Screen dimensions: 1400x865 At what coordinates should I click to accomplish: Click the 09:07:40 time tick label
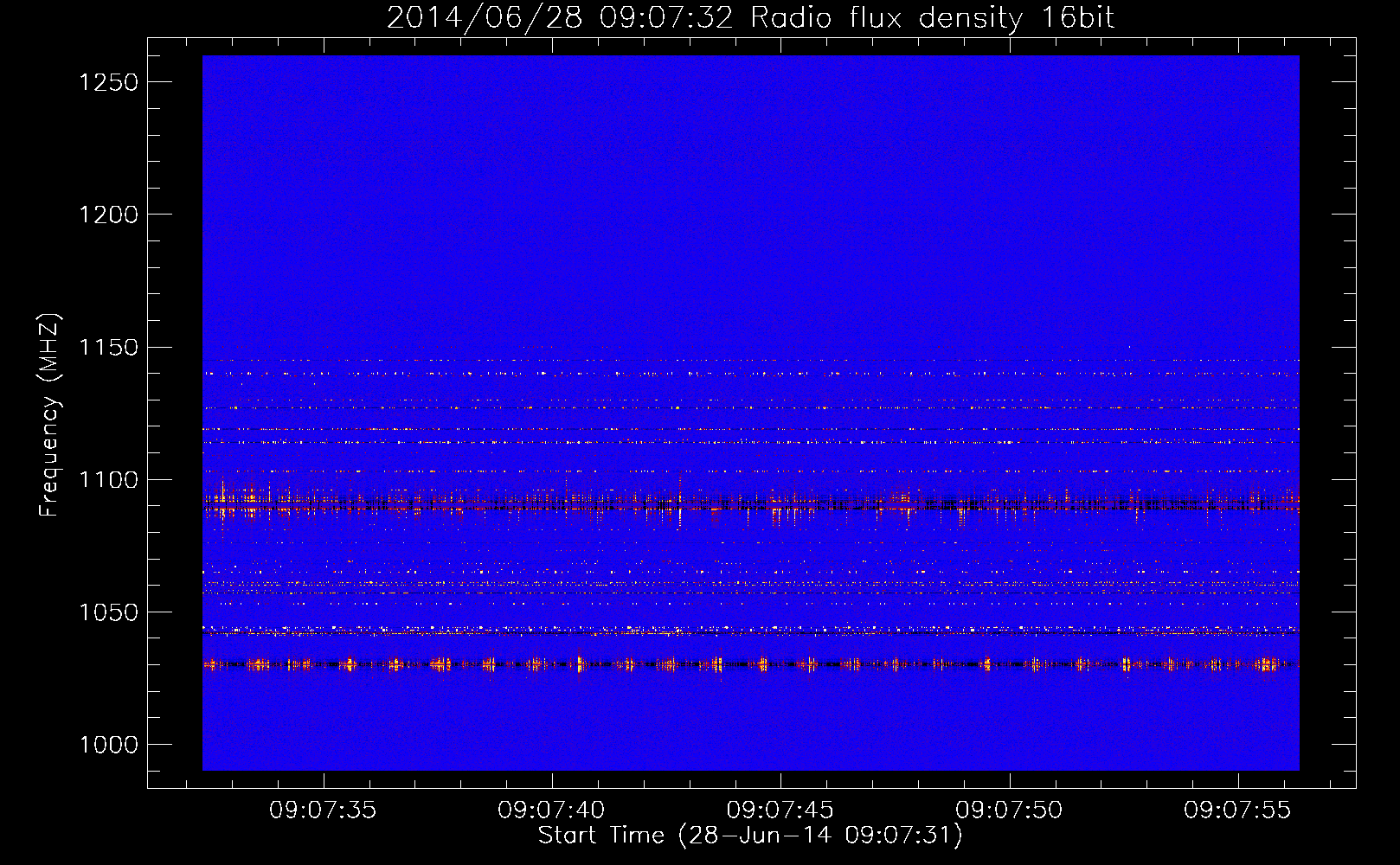point(552,811)
